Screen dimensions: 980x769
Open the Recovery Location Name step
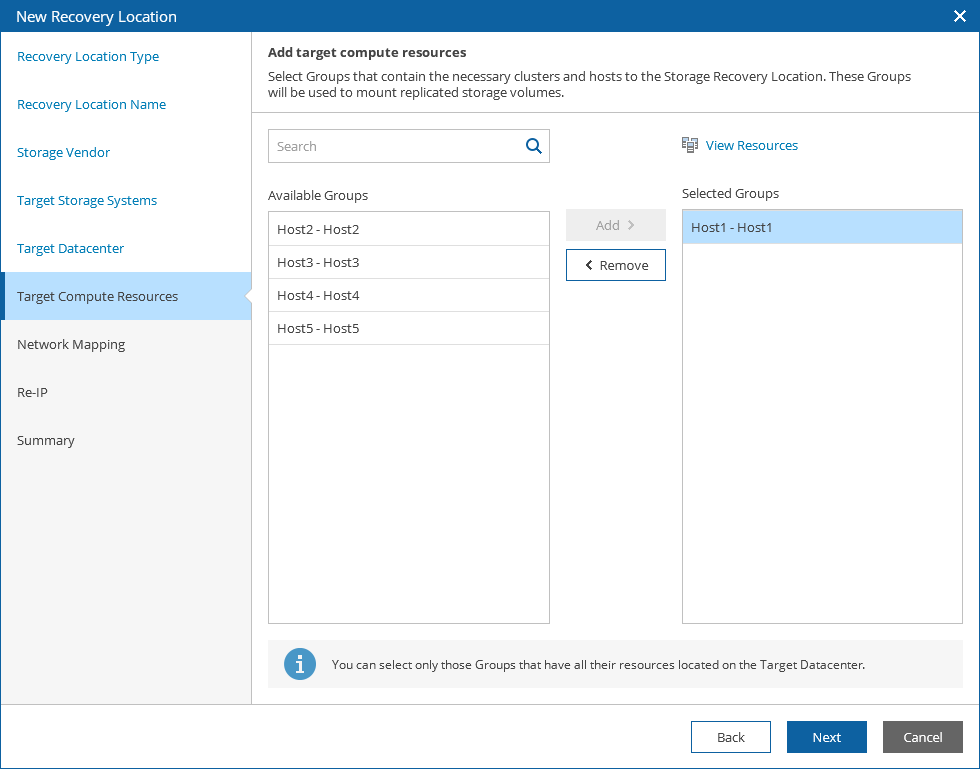coord(92,105)
